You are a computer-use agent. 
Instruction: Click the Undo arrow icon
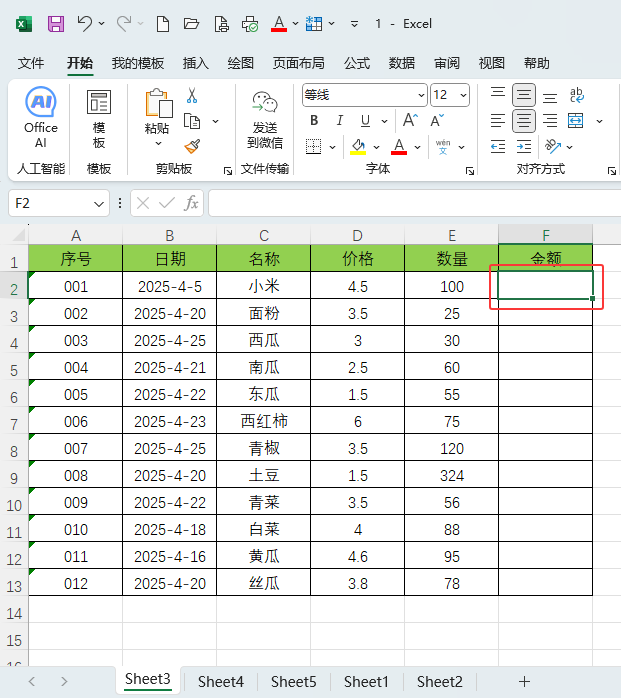pyautogui.click(x=85, y=23)
